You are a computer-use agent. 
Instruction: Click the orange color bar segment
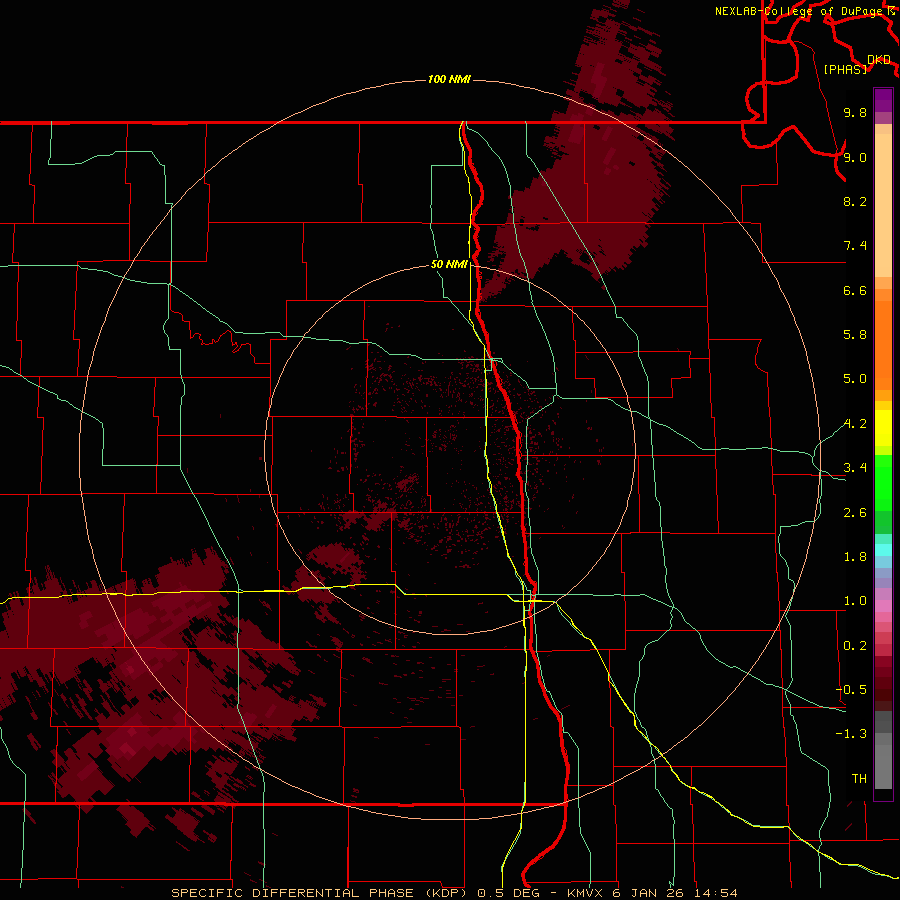(883, 346)
